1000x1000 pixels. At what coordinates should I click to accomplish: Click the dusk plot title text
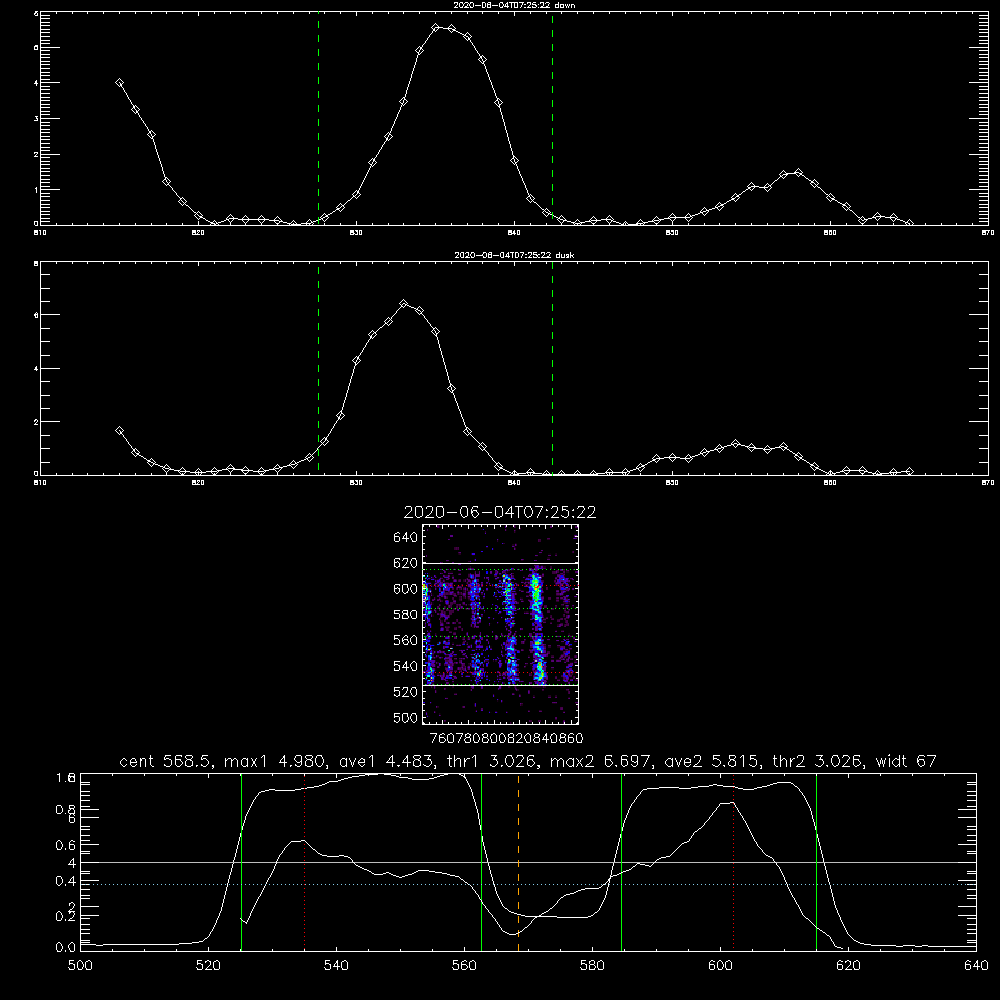tap(514, 255)
